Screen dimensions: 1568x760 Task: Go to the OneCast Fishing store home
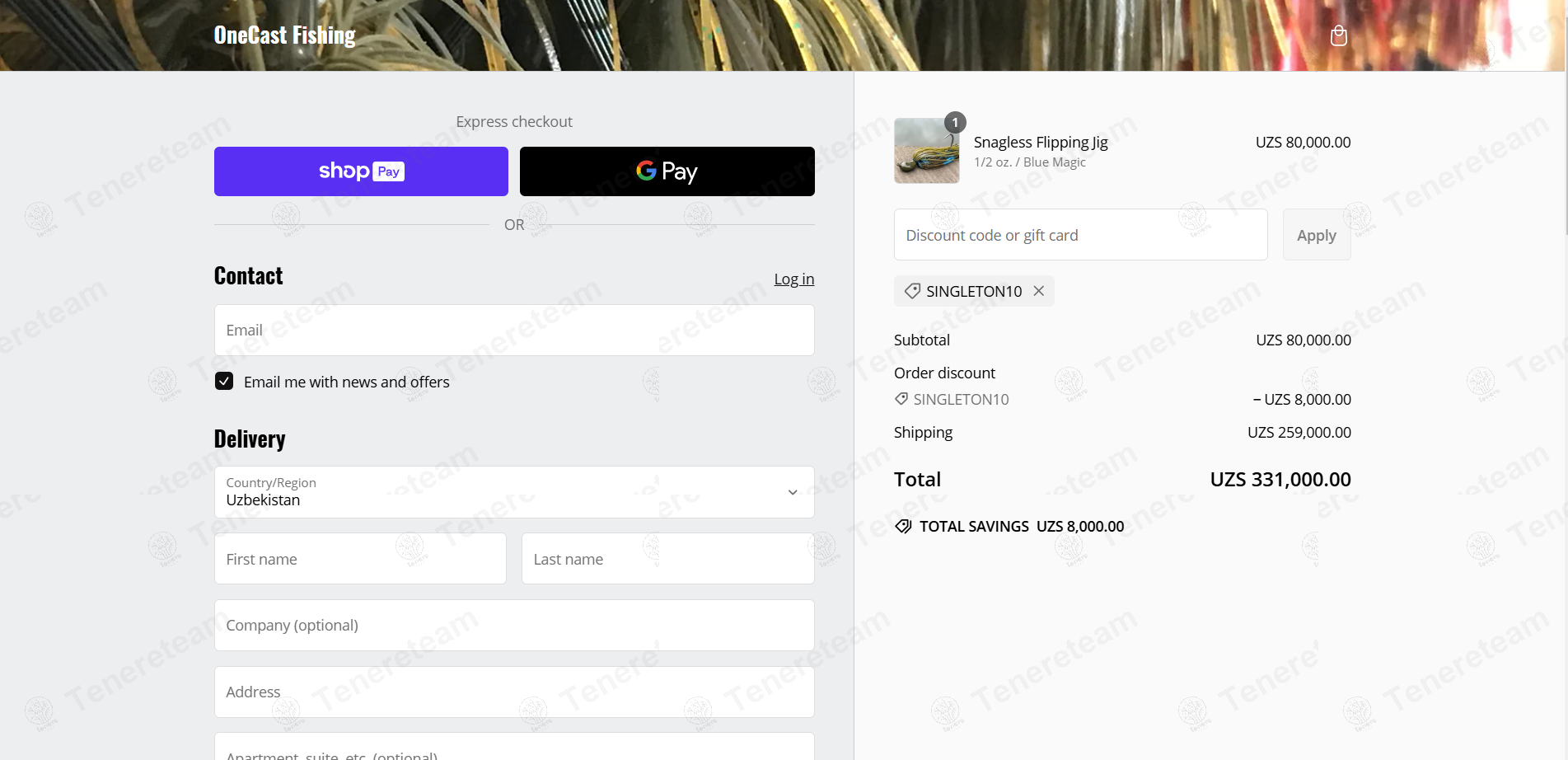coord(284,35)
